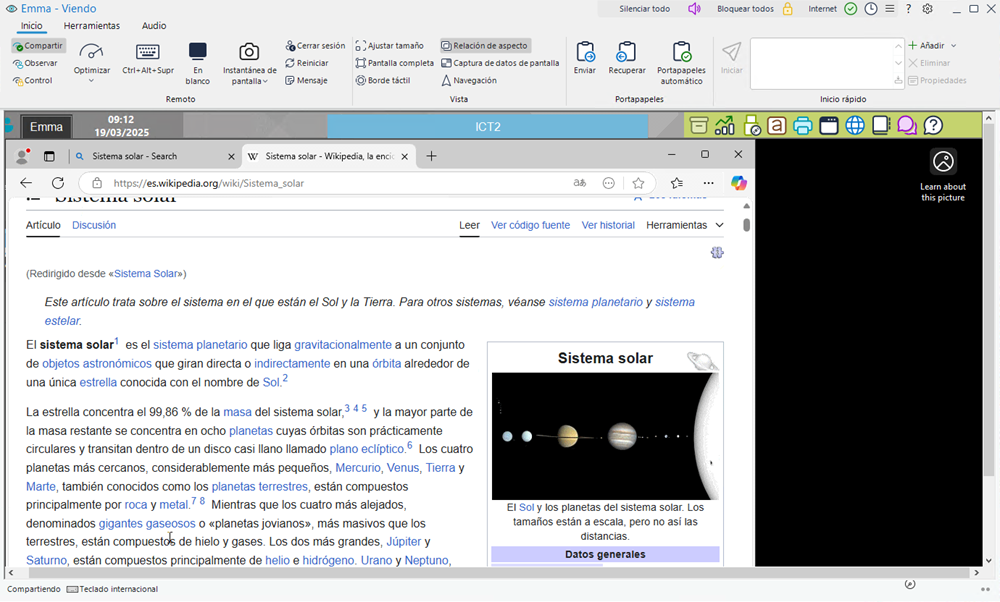Open a new browser tab
The height and width of the screenshot is (602, 1000).
pyautogui.click(x=431, y=156)
